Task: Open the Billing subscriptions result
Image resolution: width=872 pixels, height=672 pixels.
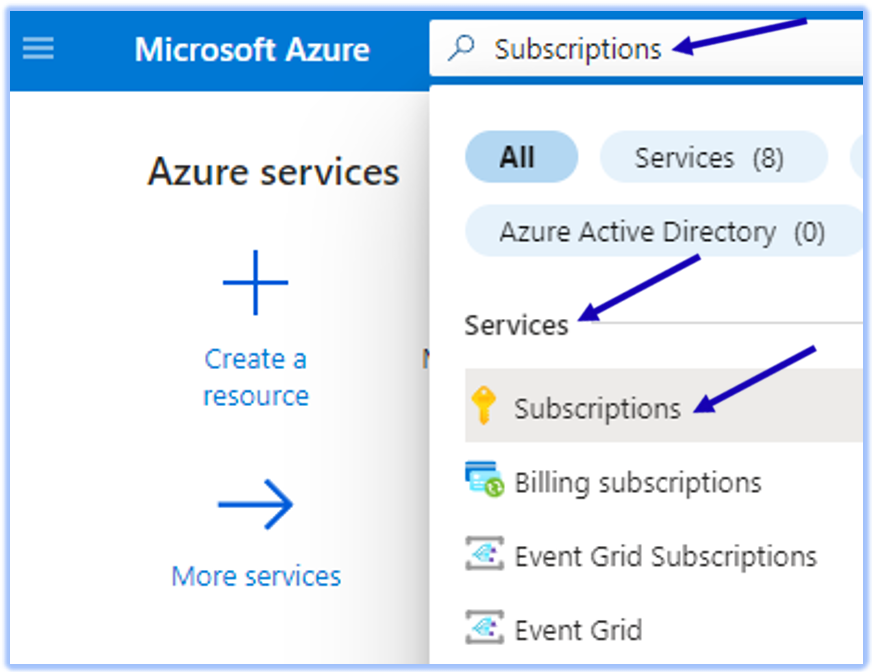Action: [x=638, y=482]
